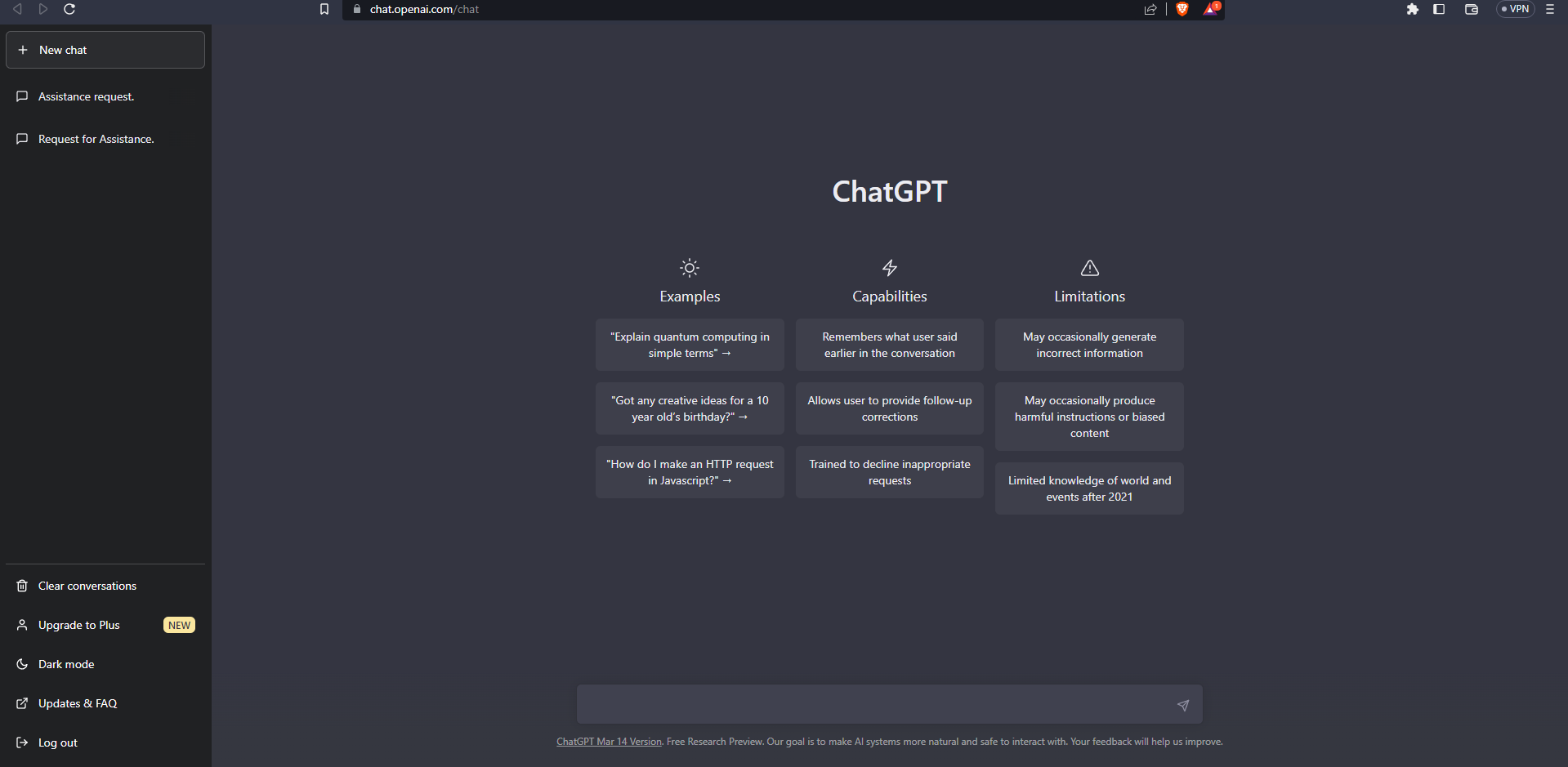Click the ChatGPT heading text
Viewport: 1568px width, 767px height.
[890, 191]
